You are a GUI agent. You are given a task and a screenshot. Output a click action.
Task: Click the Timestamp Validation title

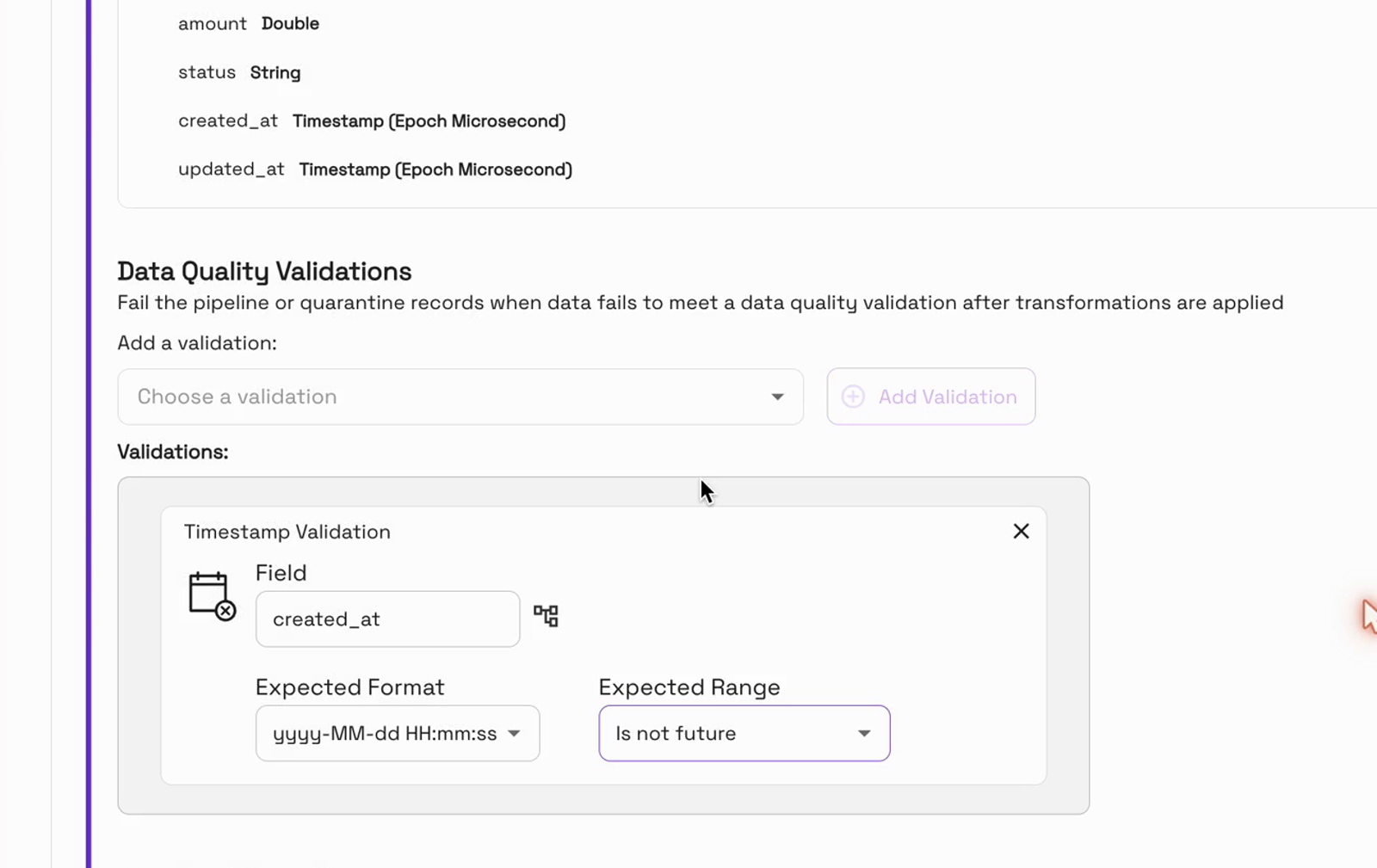pos(287,532)
